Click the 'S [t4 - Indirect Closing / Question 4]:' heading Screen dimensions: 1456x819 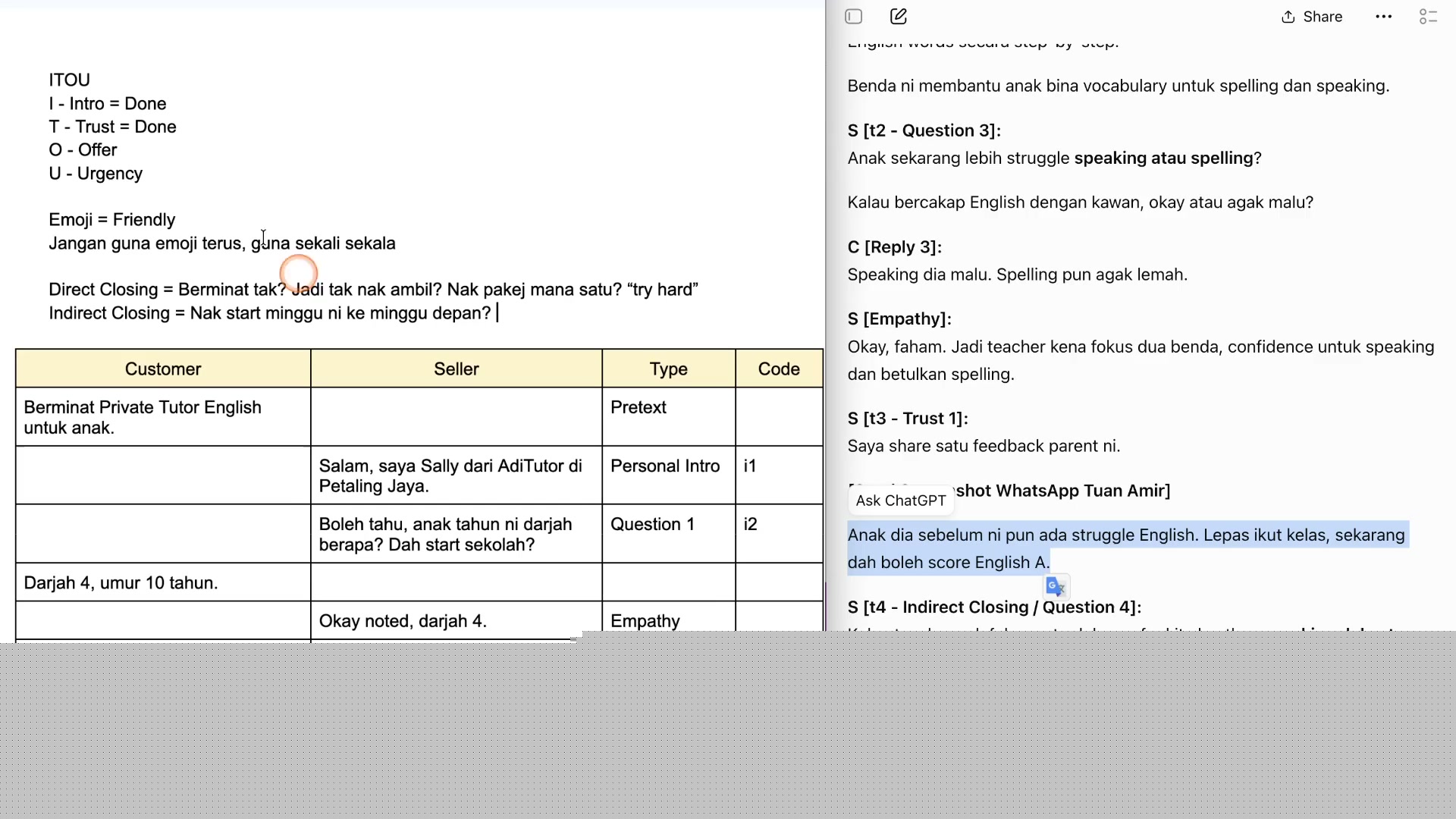click(x=995, y=607)
